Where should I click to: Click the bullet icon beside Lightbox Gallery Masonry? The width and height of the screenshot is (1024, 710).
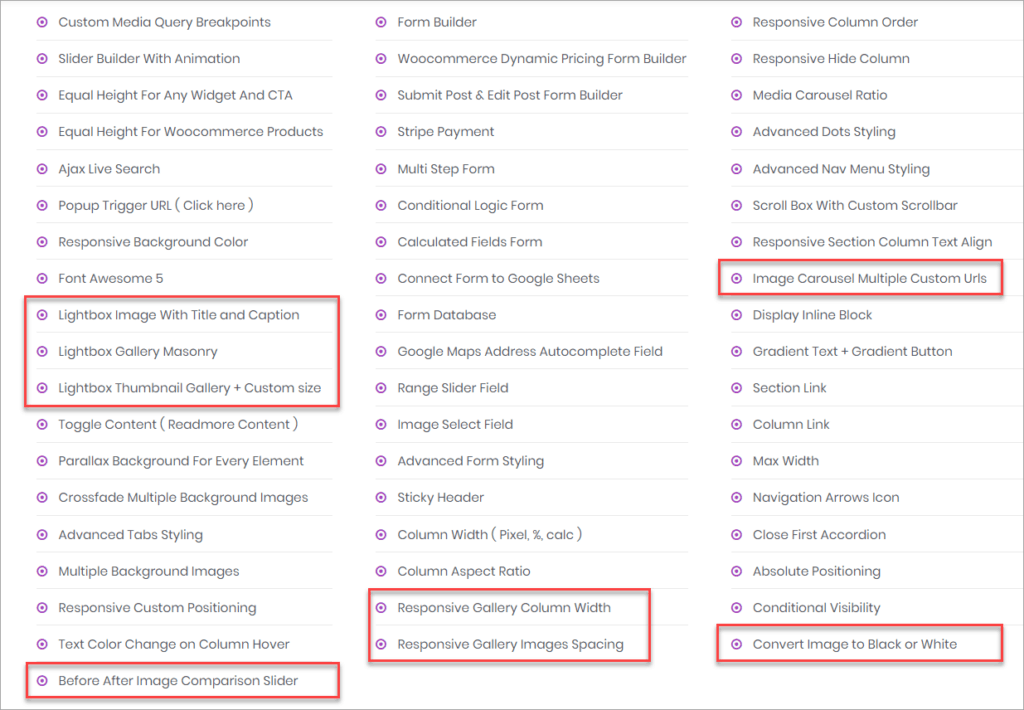point(42,352)
